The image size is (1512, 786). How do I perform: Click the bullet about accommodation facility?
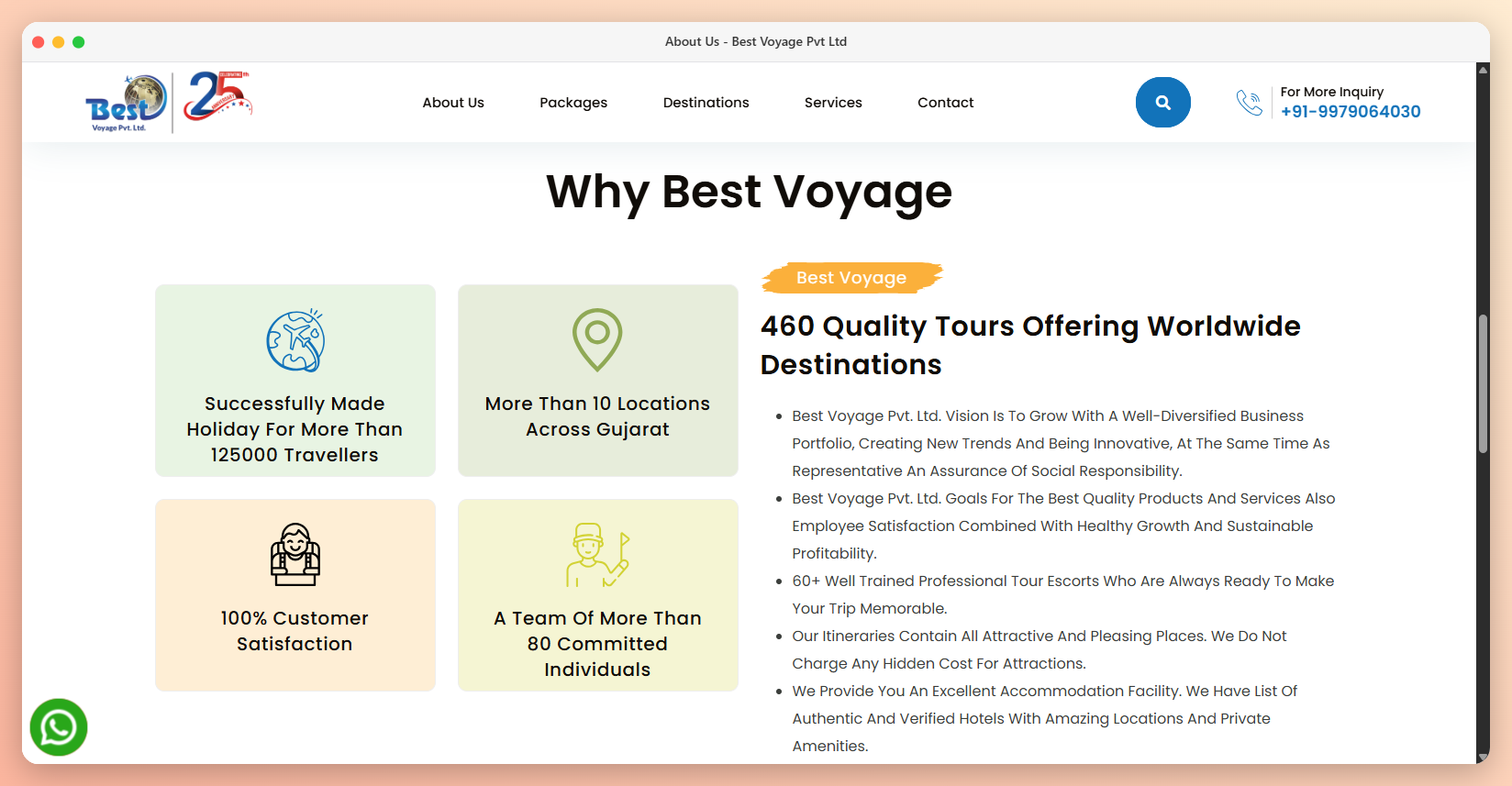pos(1045,719)
